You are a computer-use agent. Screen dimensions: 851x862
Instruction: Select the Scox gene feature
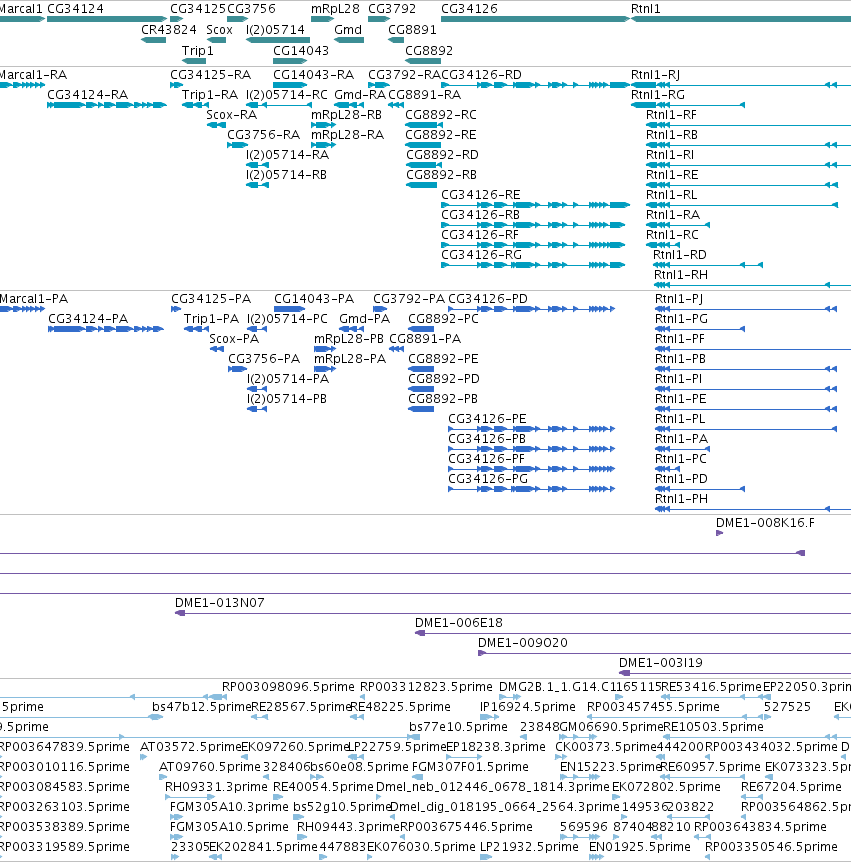click(x=219, y=40)
